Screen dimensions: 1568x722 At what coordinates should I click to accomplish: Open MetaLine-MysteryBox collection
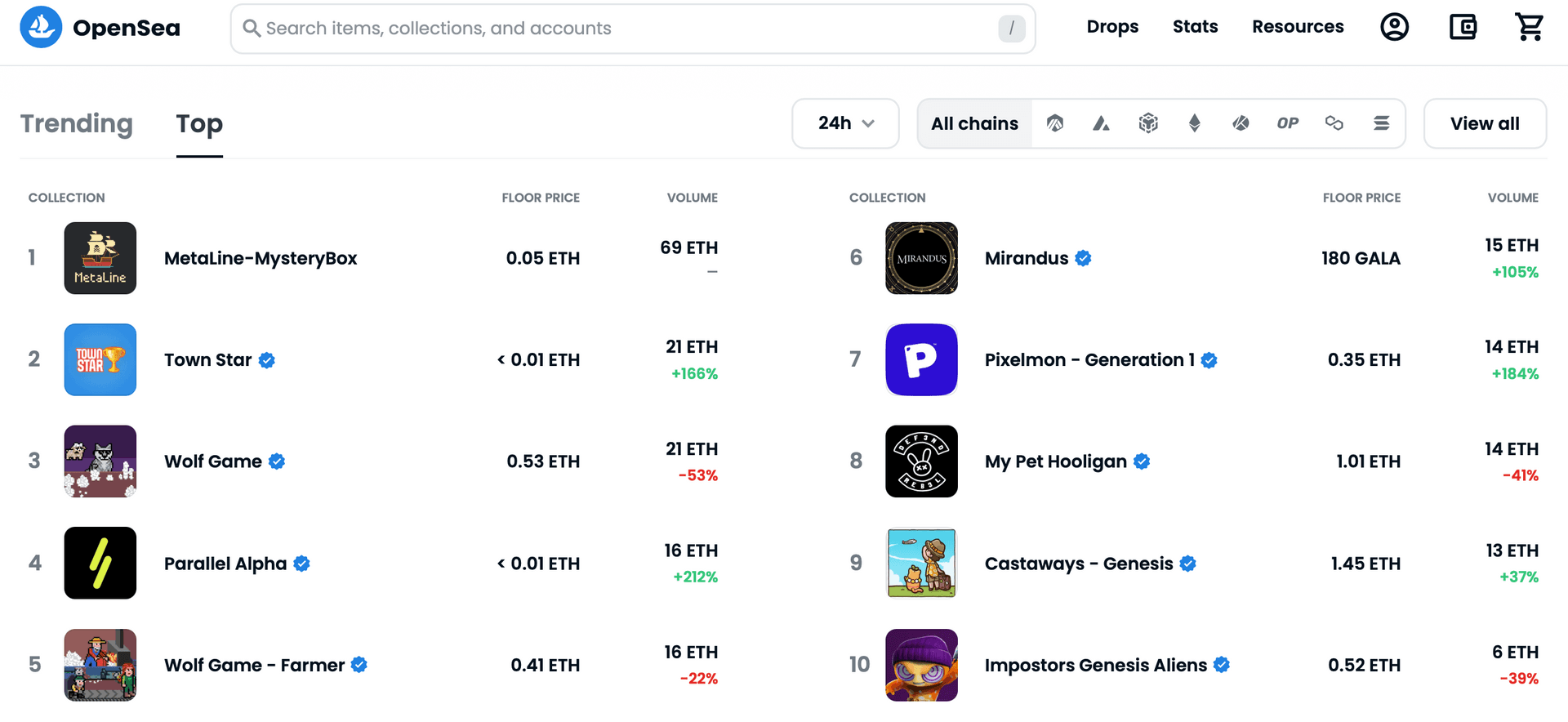click(x=261, y=258)
